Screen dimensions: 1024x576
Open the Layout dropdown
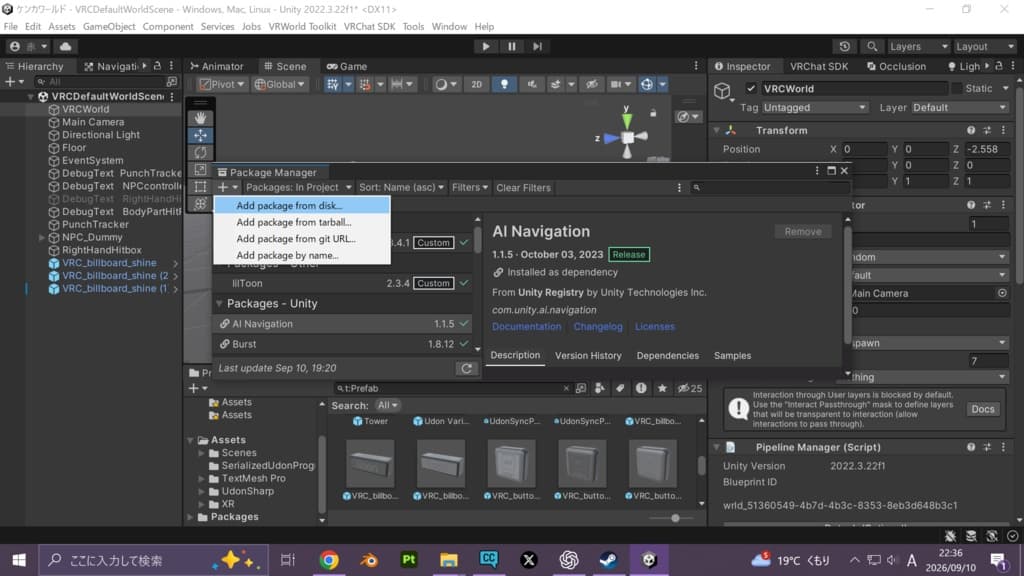984,46
